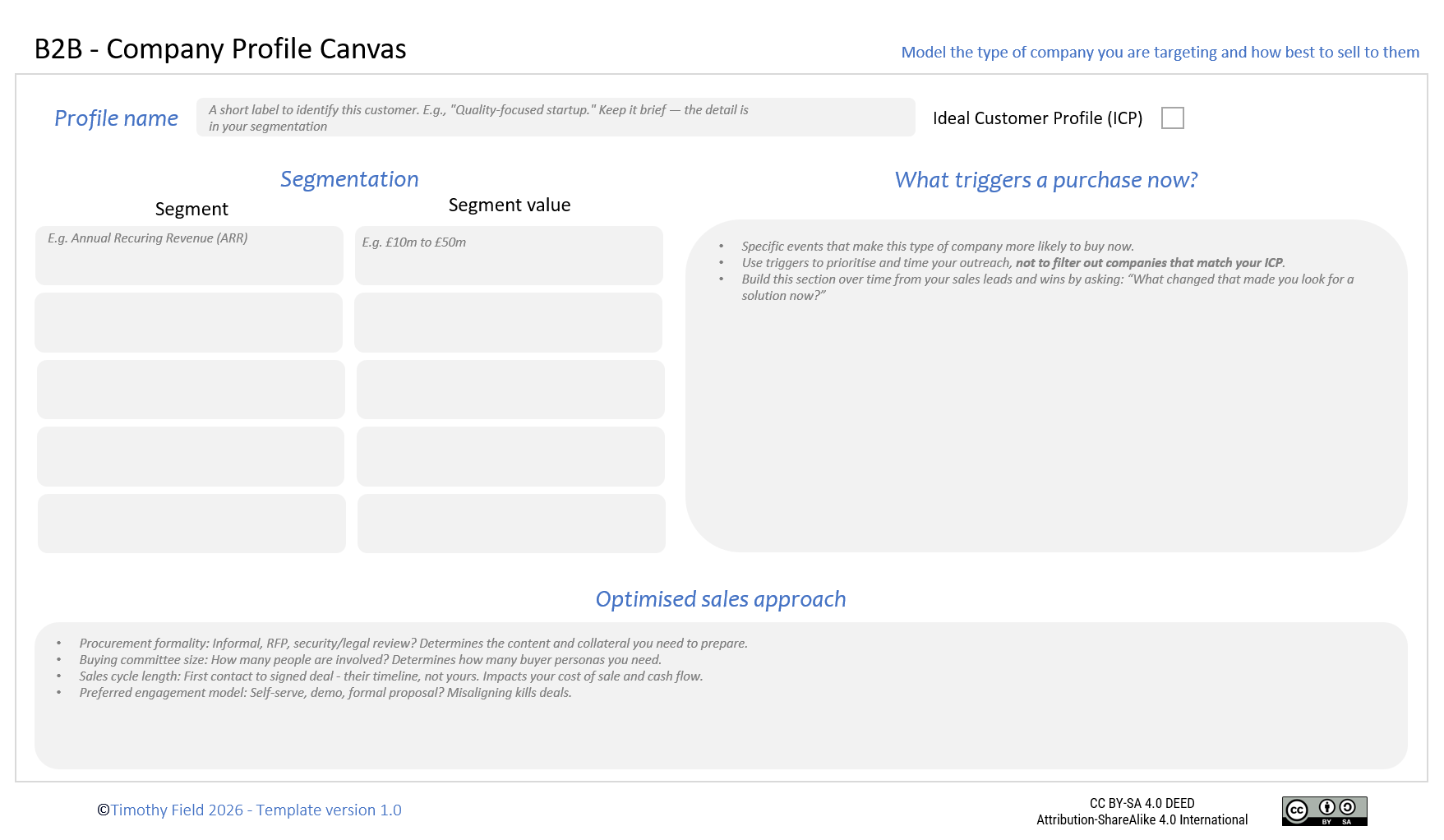Click the £10m to £50m segment value field
This screenshot has width=1444, height=840.
(509, 256)
